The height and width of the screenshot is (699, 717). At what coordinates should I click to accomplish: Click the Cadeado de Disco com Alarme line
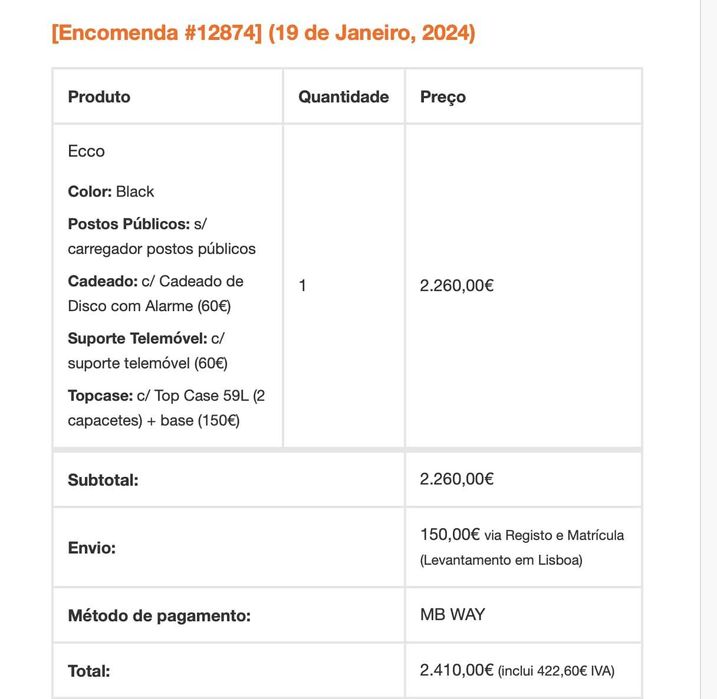tap(155, 293)
